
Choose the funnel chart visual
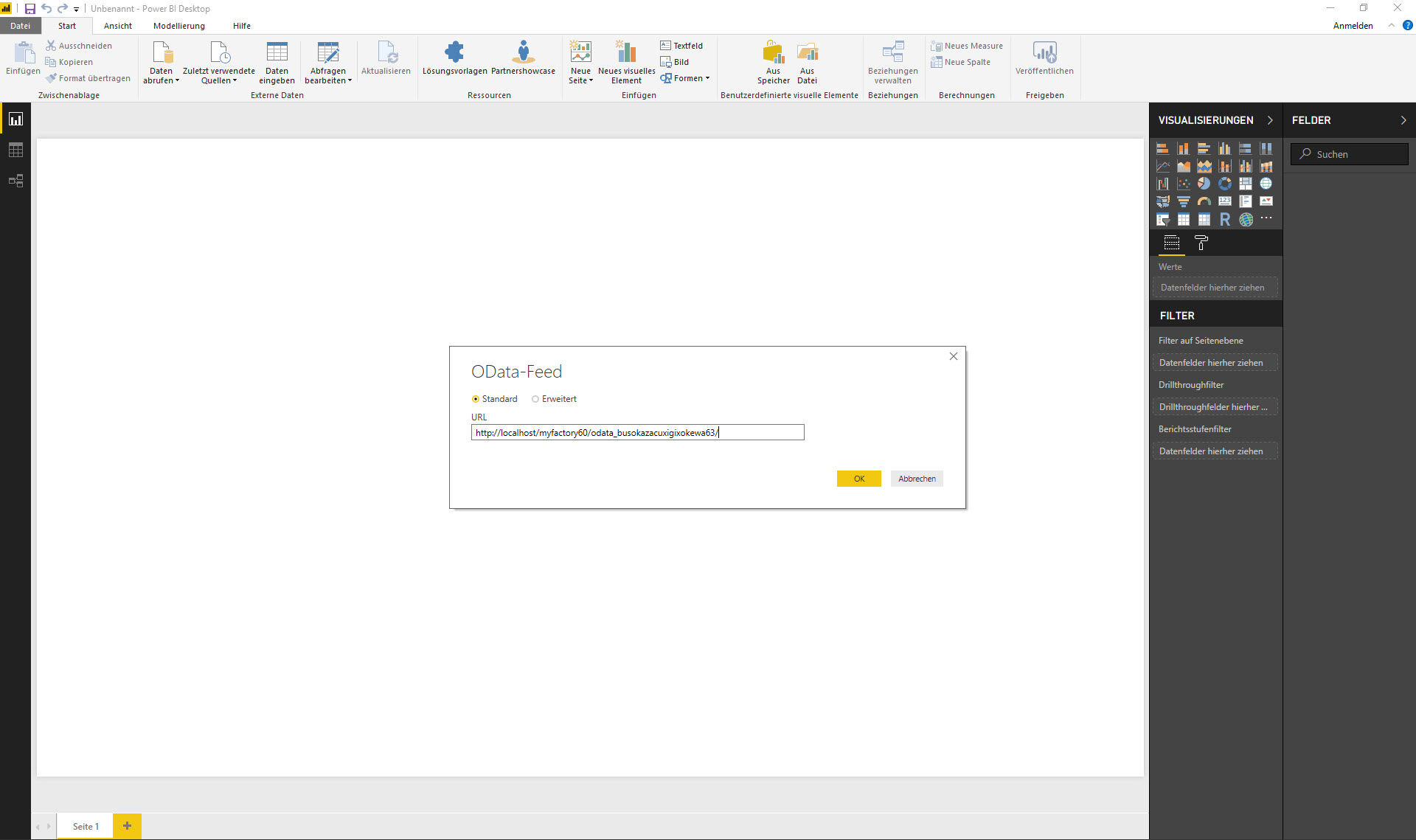1183,201
